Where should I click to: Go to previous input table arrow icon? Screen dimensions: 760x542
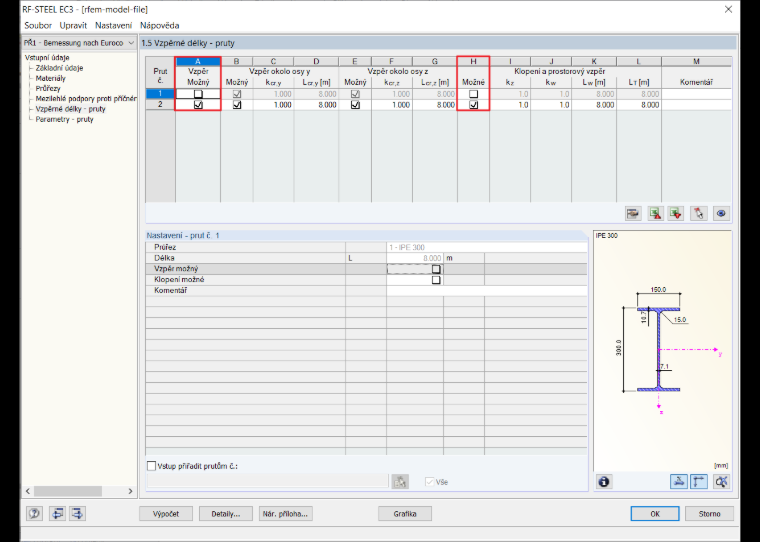(57, 513)
